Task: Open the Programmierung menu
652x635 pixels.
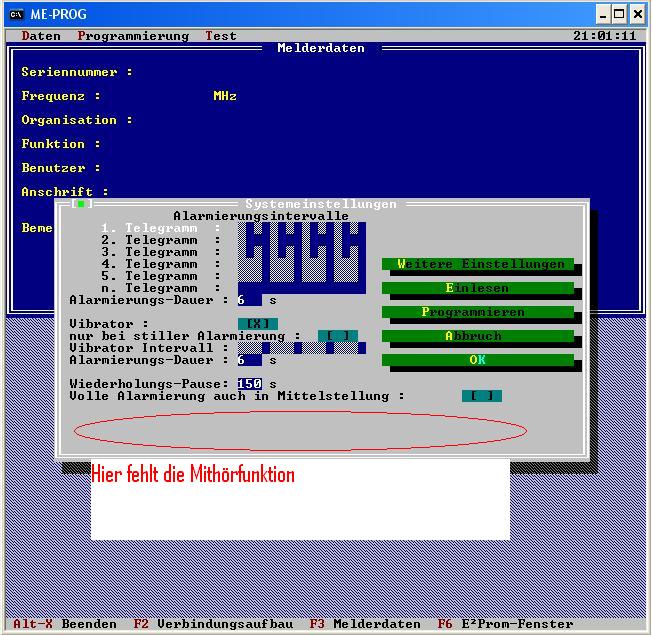Action: coord(133,36)
